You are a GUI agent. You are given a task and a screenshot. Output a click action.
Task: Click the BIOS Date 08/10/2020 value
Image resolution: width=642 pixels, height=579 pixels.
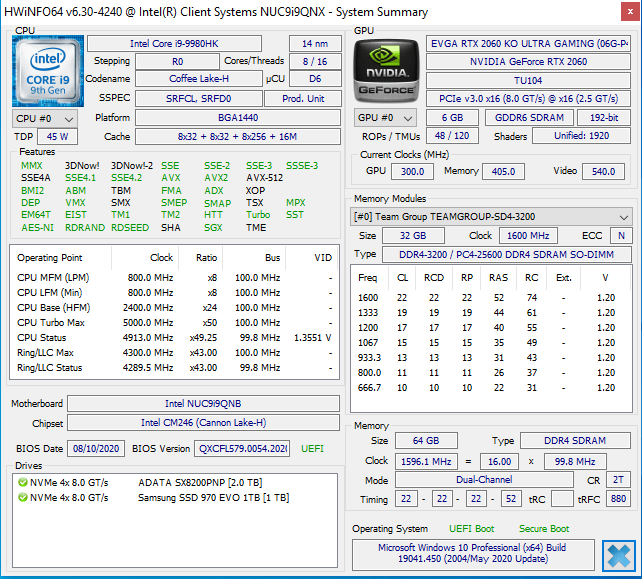coord(96,448)
